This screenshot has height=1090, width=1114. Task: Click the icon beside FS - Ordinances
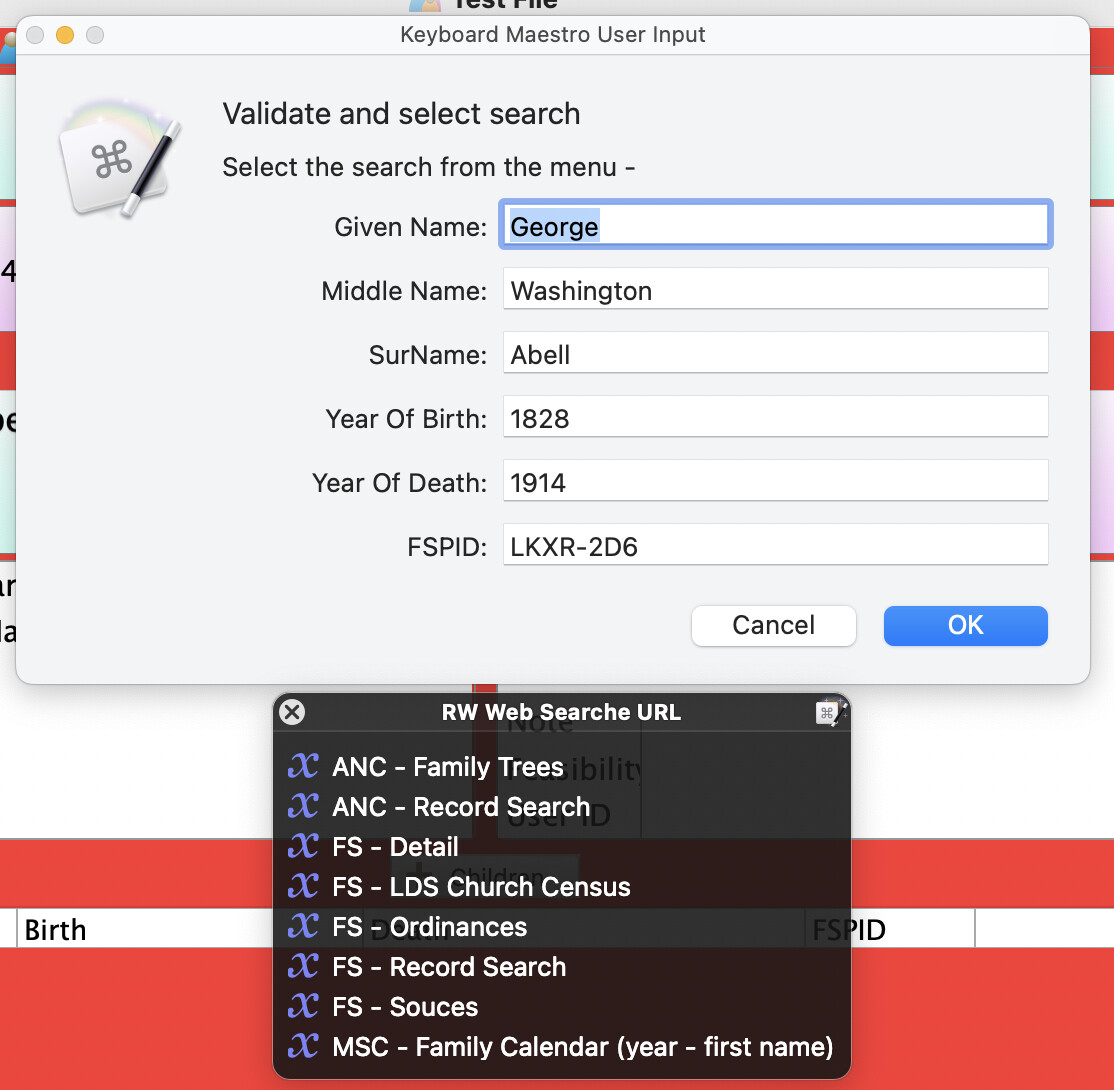coord(303,927)
